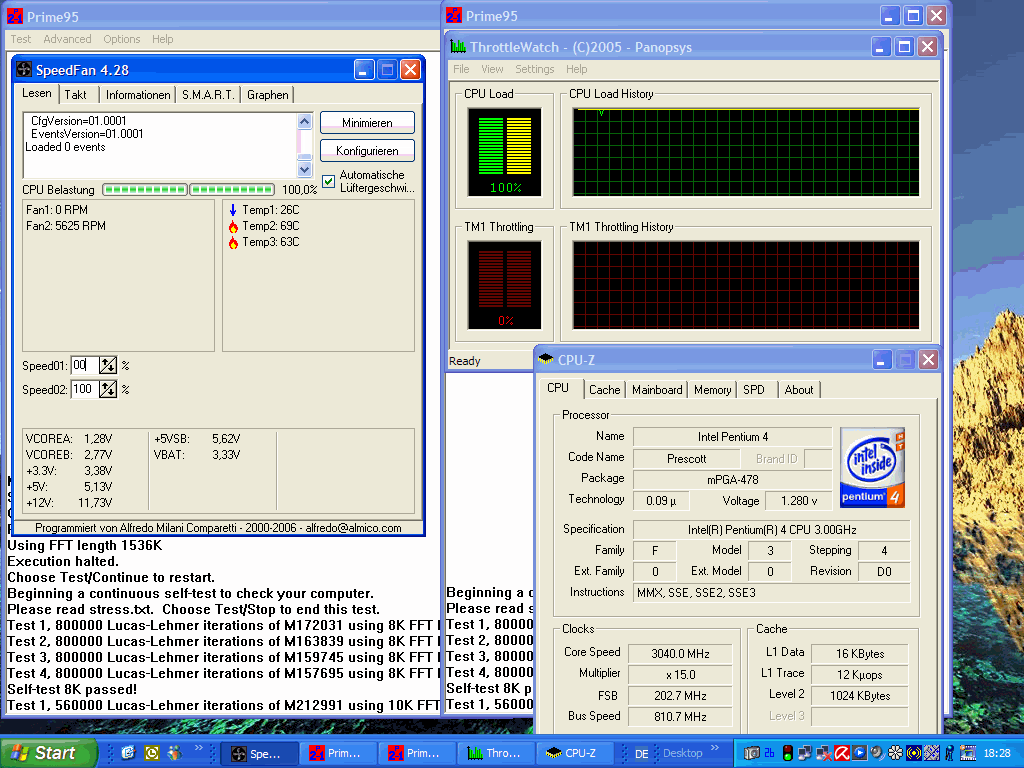Click the network connection tray icon with red X
This screenshot has width=1024, height=768.
(824, 753)
